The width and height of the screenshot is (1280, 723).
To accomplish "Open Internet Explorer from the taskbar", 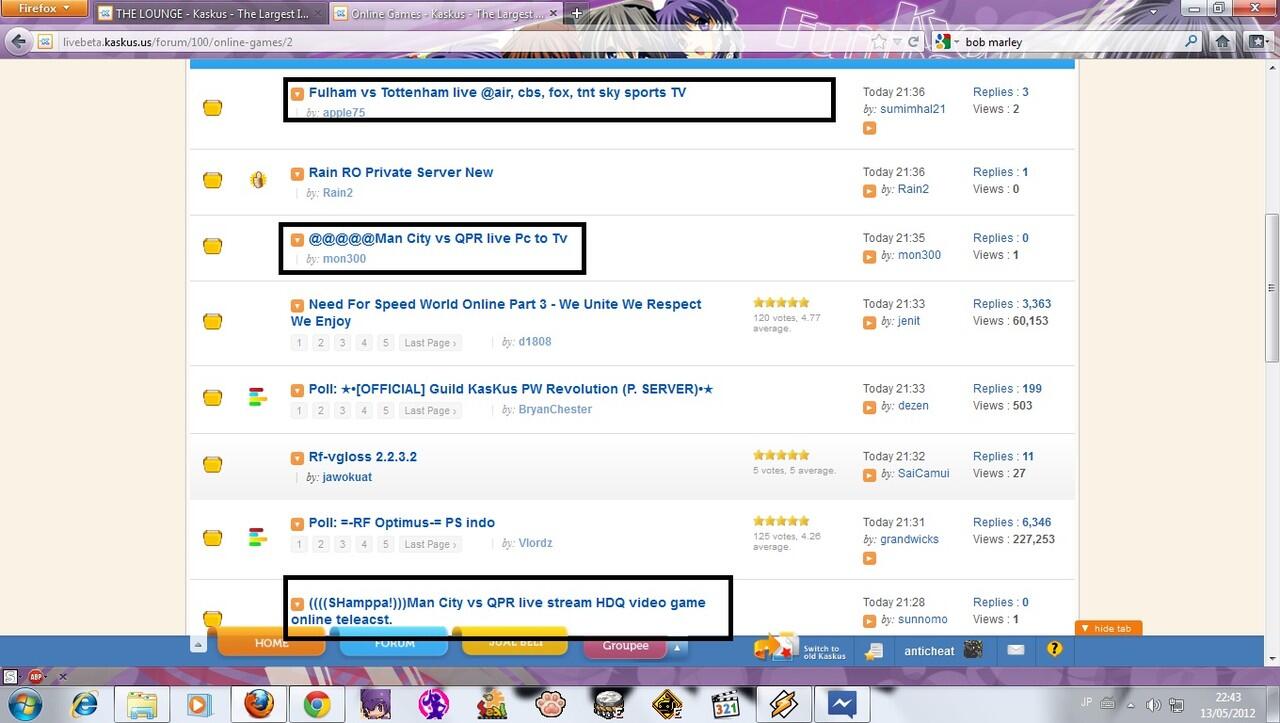I will pyautogui.click(x=84, y=705).
